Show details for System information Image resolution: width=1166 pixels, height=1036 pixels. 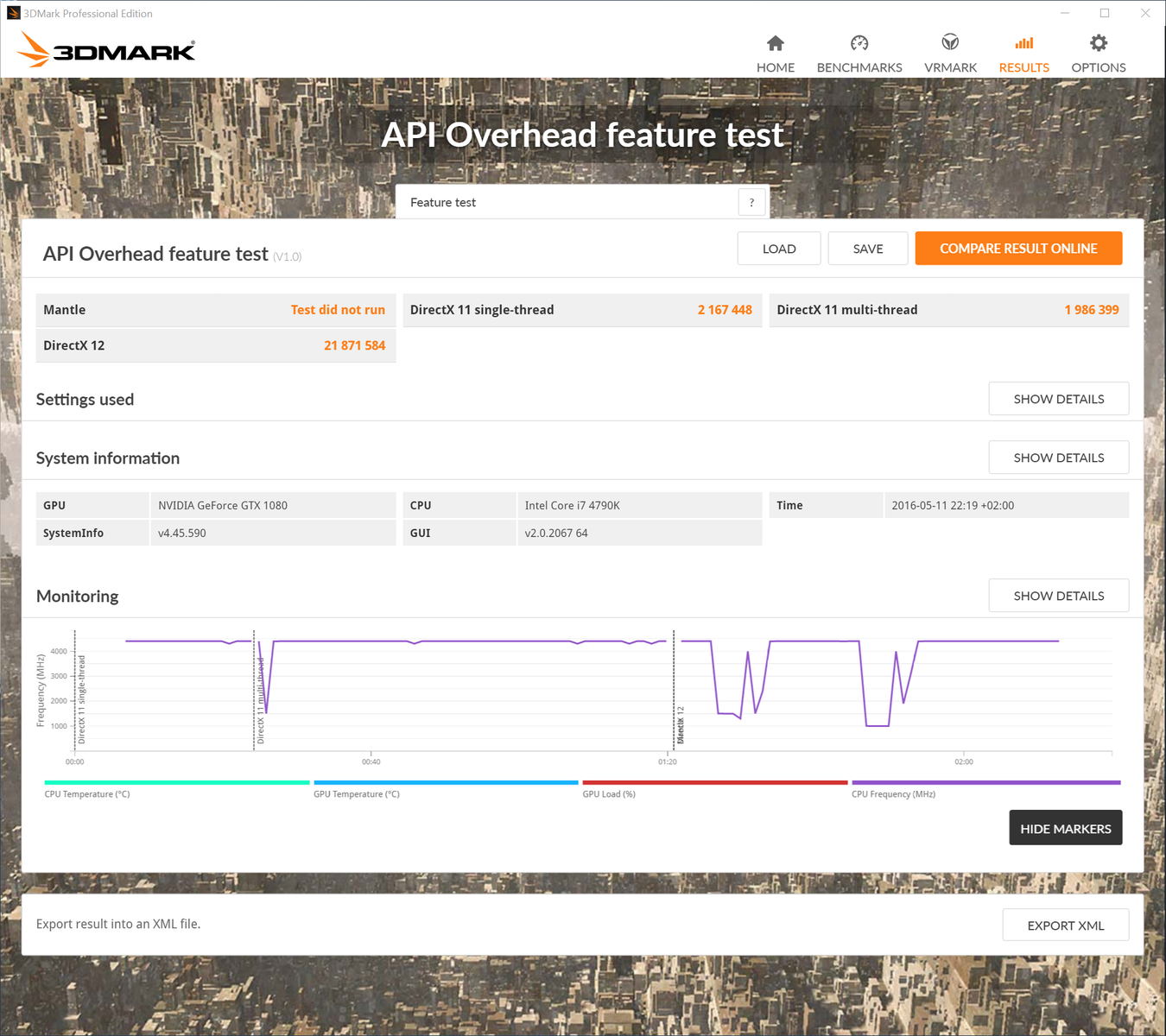(1059, 458)
